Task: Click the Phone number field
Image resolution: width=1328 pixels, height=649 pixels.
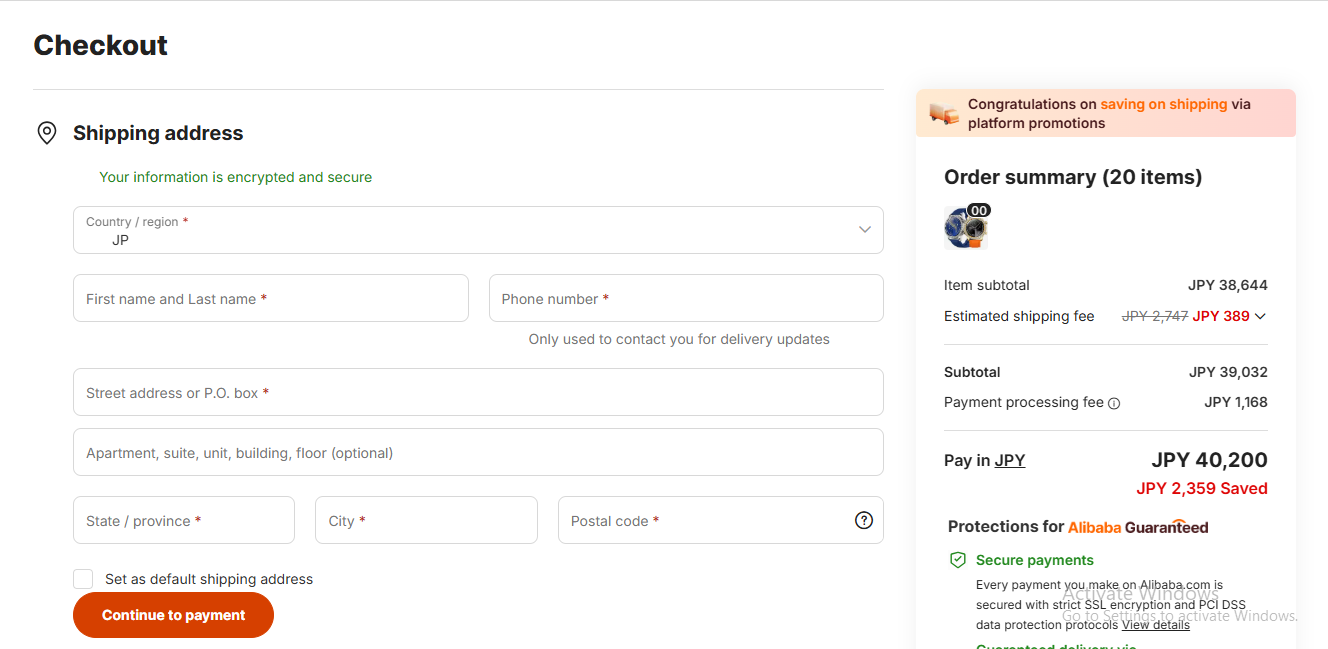Action: tap(685, 298)
